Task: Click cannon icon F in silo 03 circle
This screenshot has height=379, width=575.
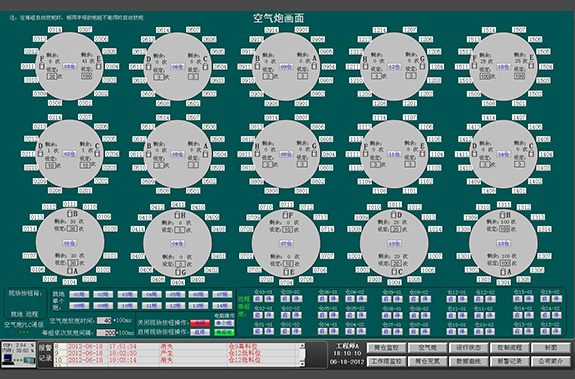Action: coord(41,66)
